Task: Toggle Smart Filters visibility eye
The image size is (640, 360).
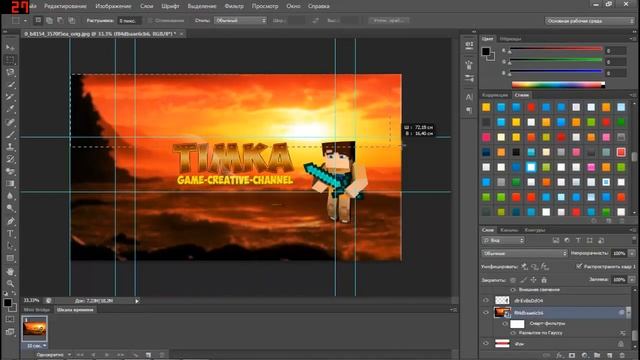Action: [x=505, y=323]
